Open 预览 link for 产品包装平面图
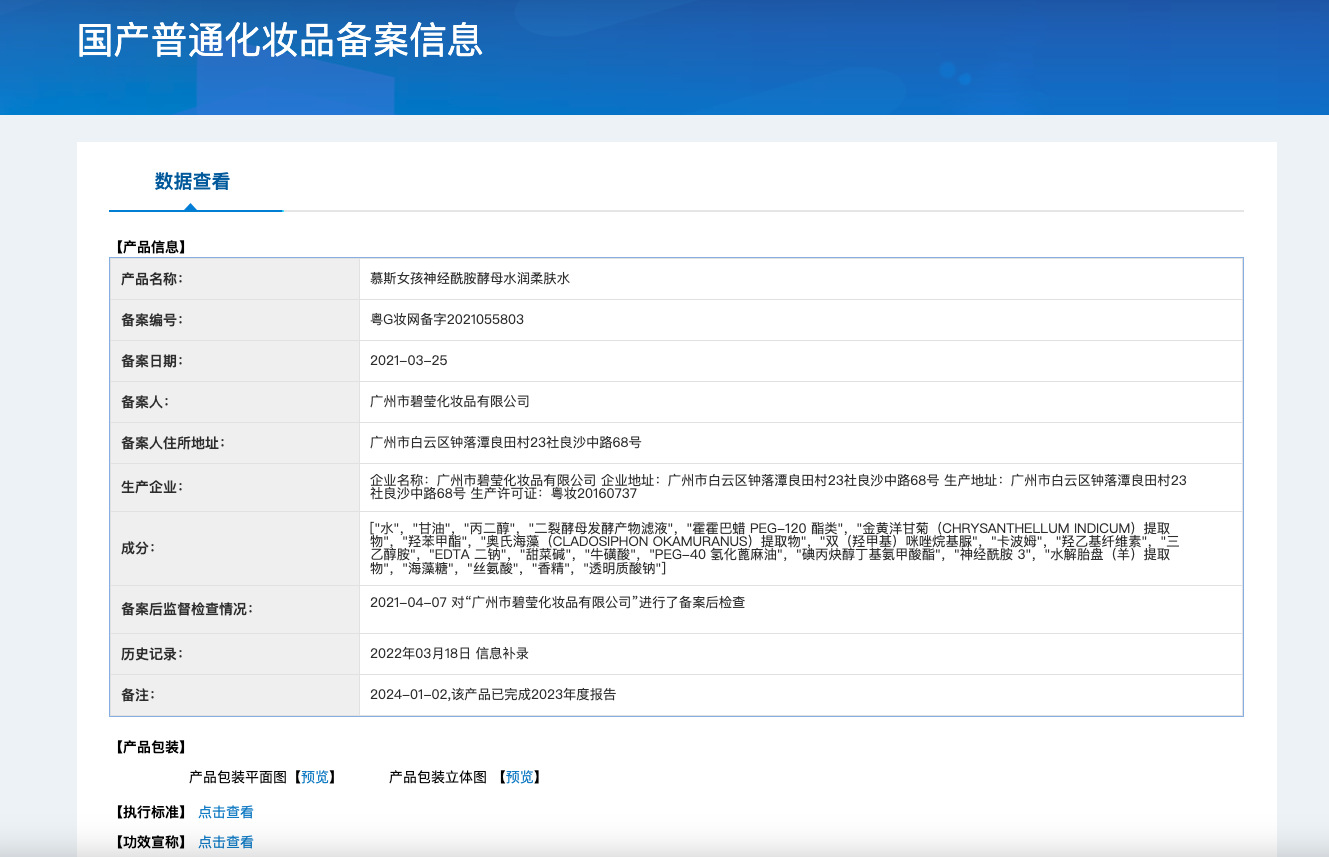This screenshot has height=857, width=1329. [315, 777]
